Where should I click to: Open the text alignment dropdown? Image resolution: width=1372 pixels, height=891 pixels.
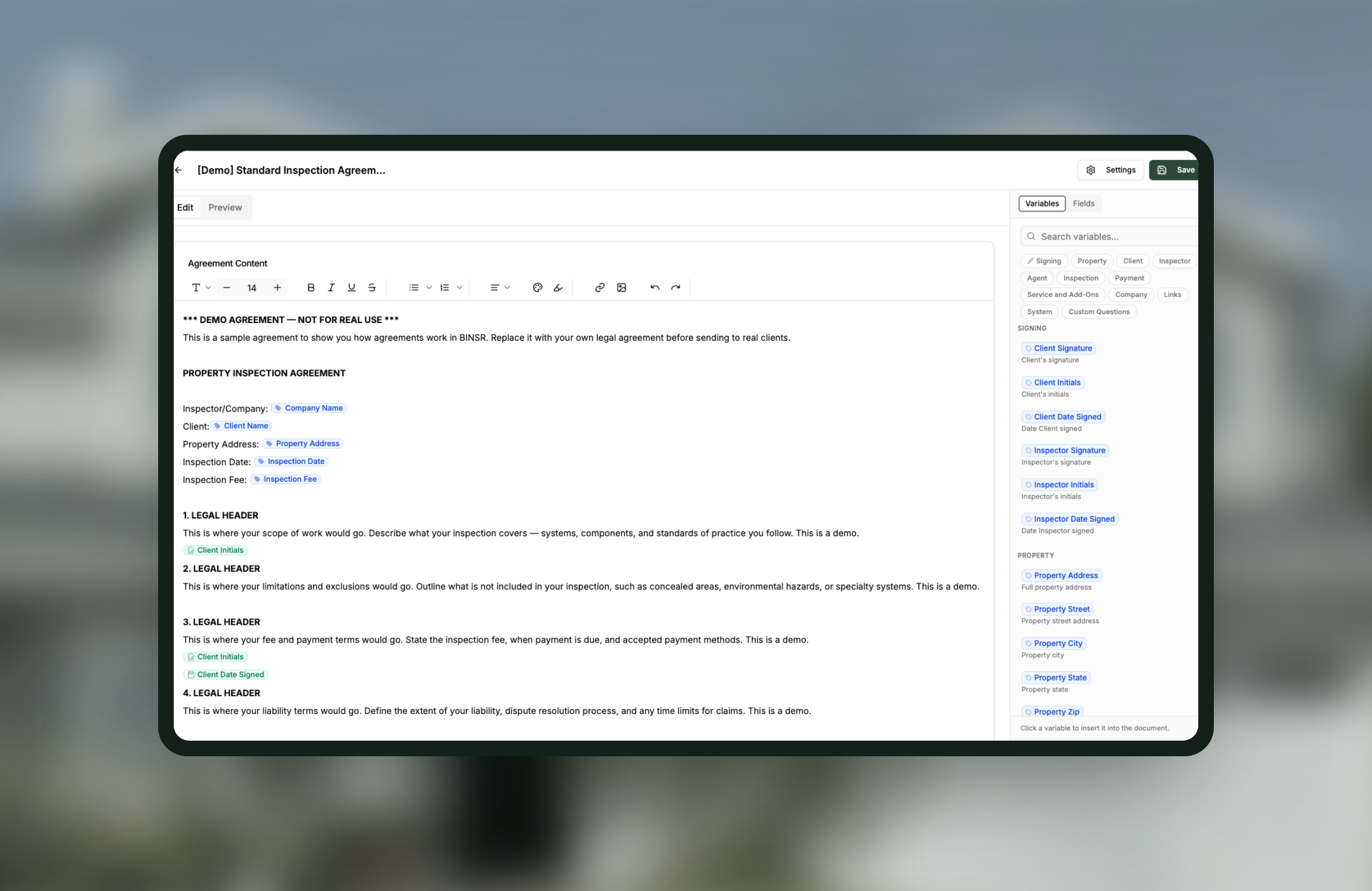tap(500, 287)
